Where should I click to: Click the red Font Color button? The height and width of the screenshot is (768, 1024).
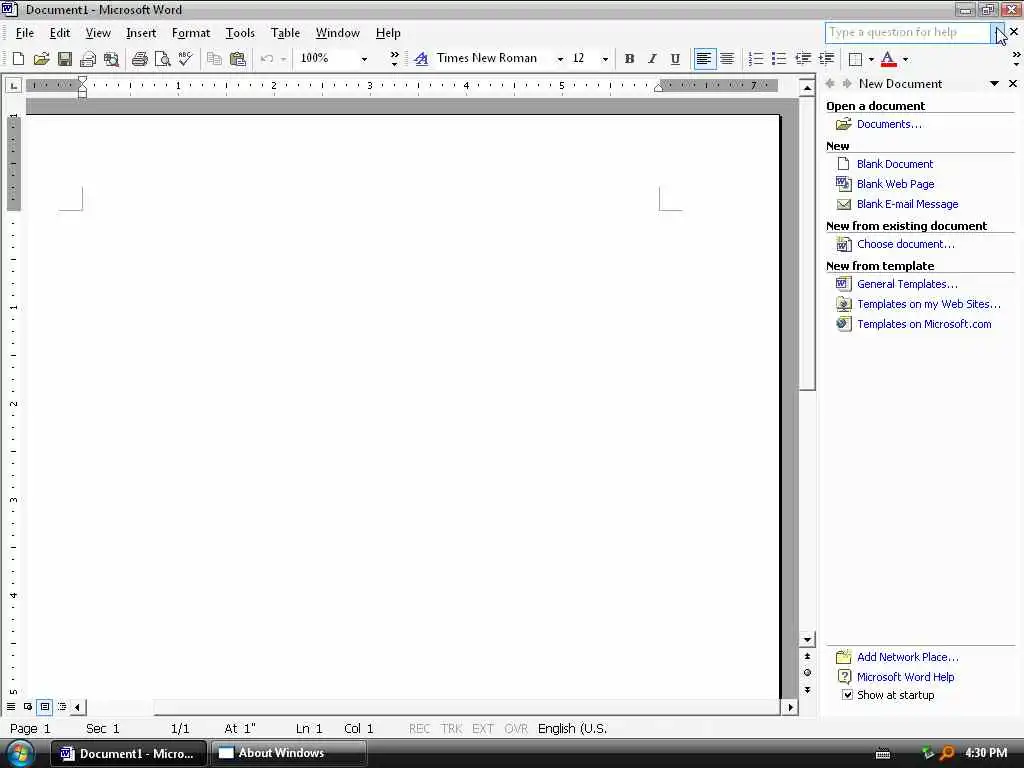(x=888, y=59)
